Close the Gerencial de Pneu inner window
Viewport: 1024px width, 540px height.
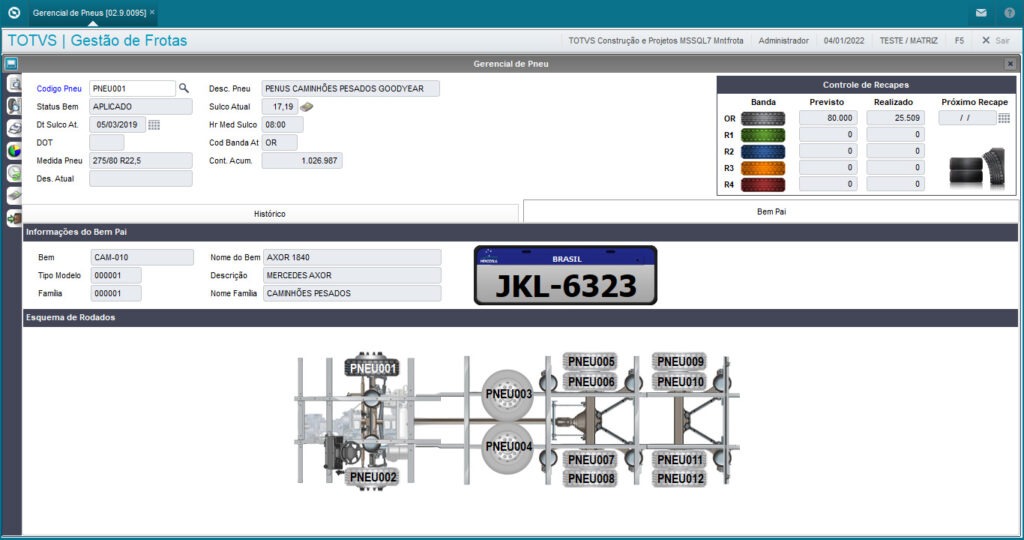(x=1010, y=64)
